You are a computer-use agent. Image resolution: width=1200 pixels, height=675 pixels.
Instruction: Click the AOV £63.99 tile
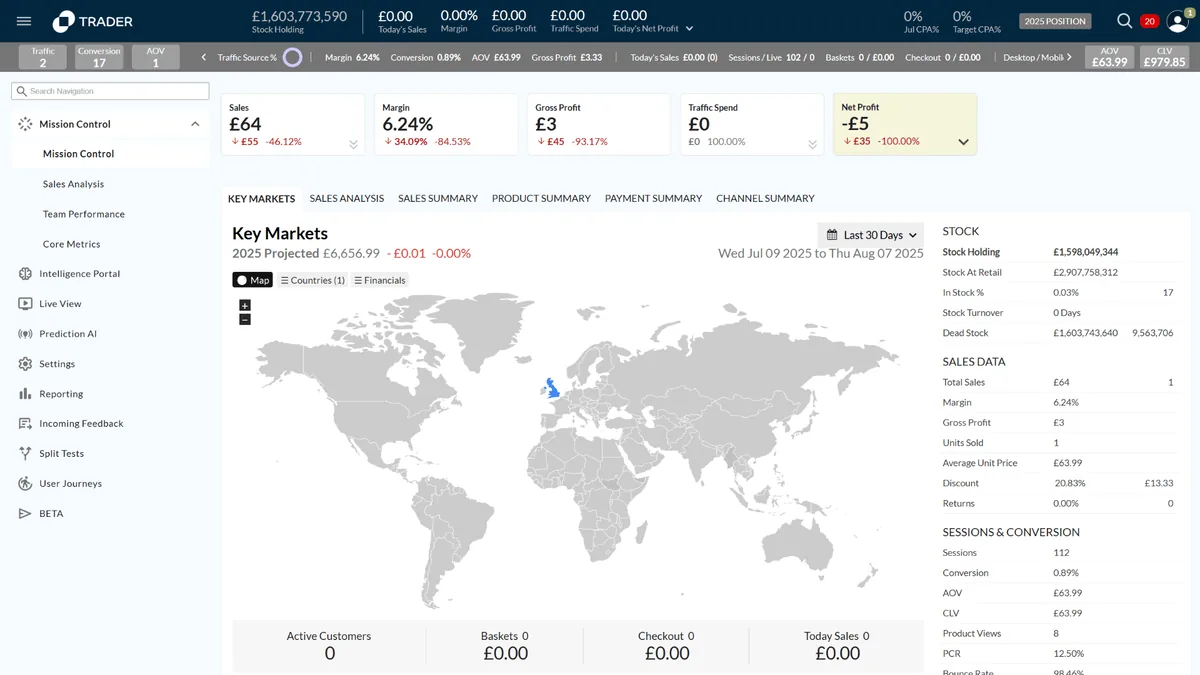1109,57
